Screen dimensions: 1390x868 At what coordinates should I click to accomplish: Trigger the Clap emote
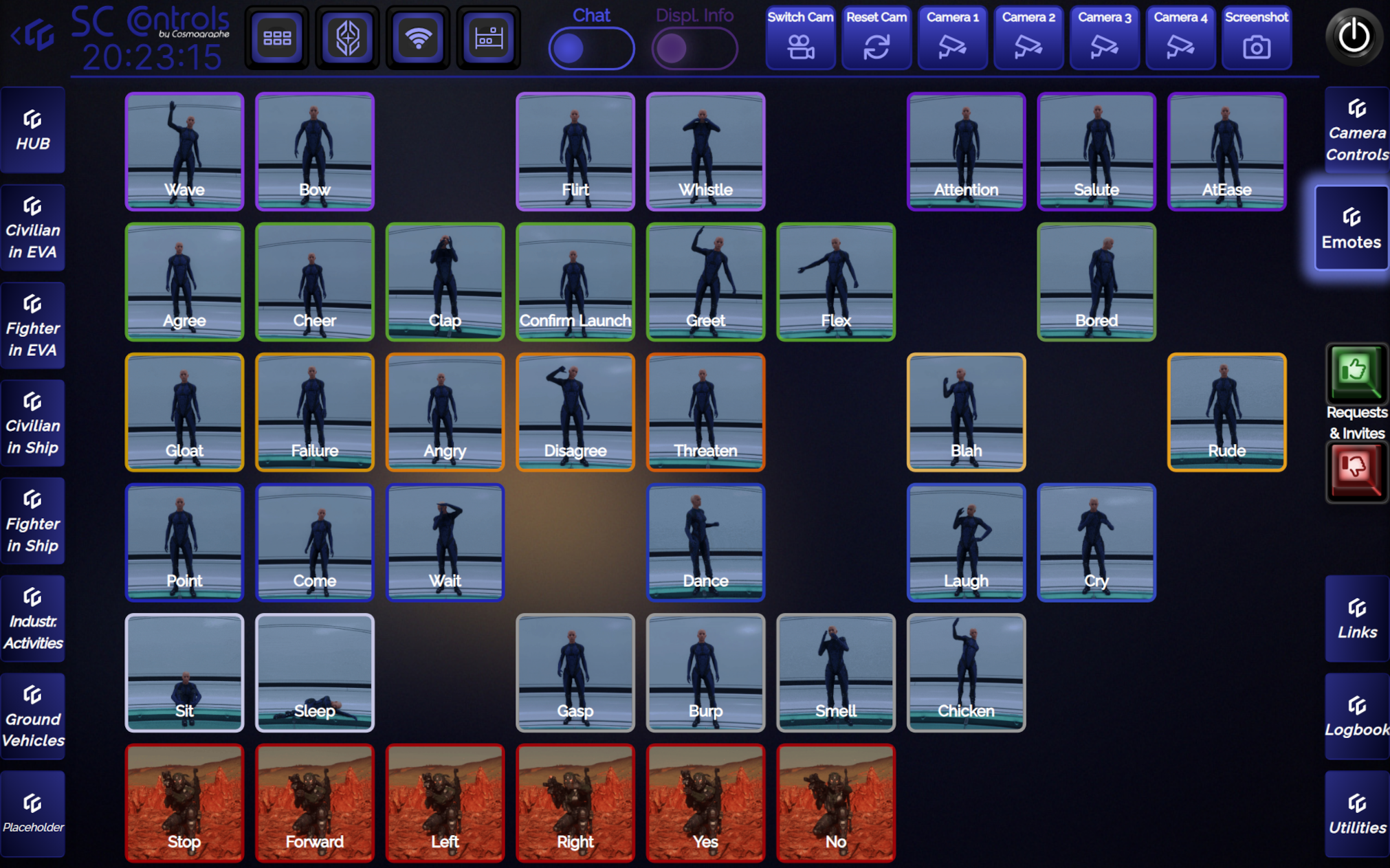click(445, 282)
